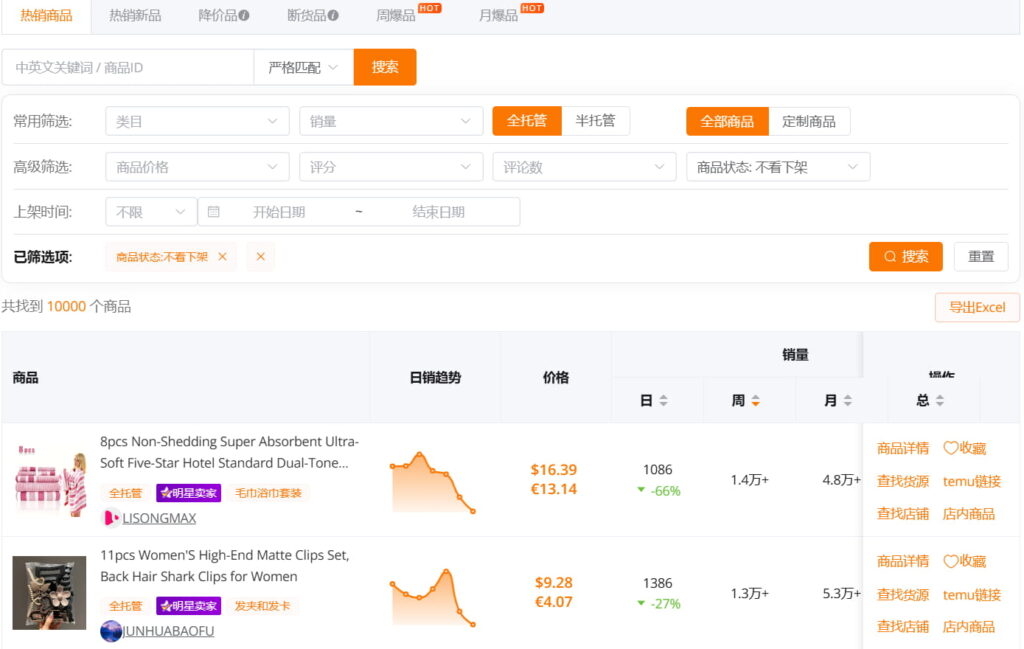
Task: Open the info icon next to 降价品
Action: [x=242, y=16]
